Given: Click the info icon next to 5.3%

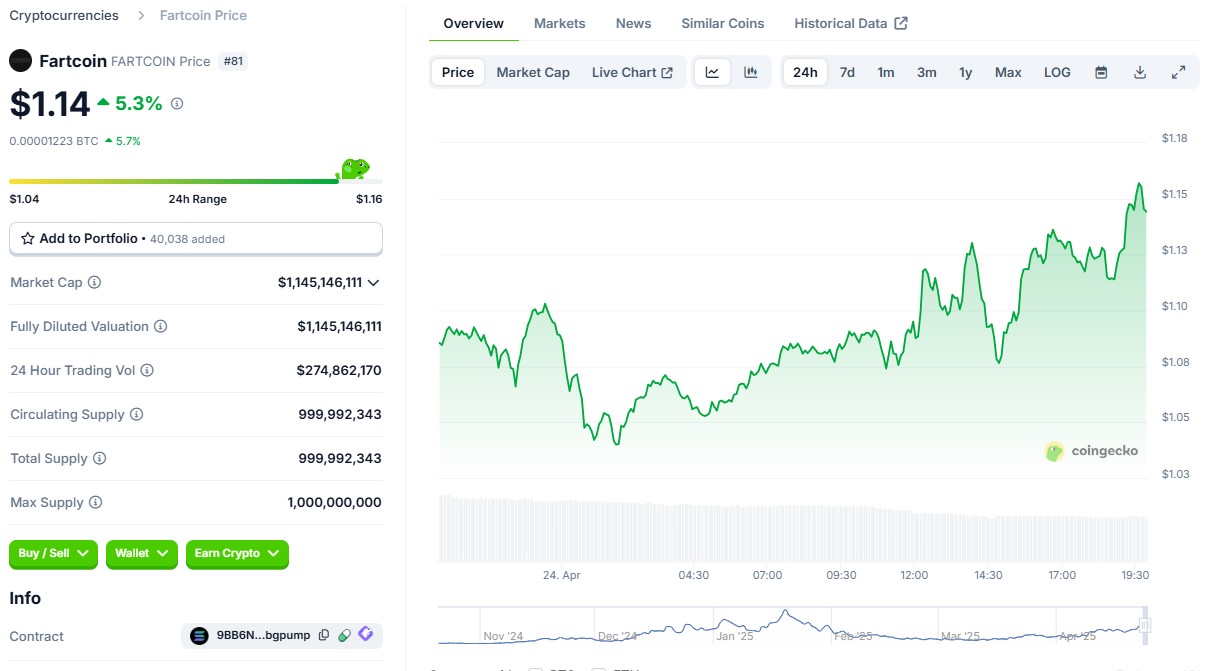Looking at the screenshot, I should 177,104.
